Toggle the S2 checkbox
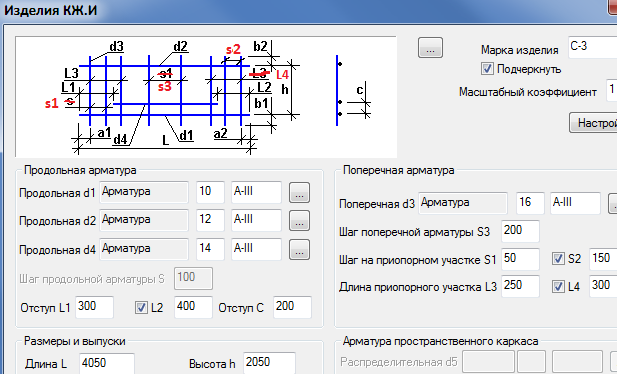The width and height of the screenshot is (617, 374). coord(558,259)
